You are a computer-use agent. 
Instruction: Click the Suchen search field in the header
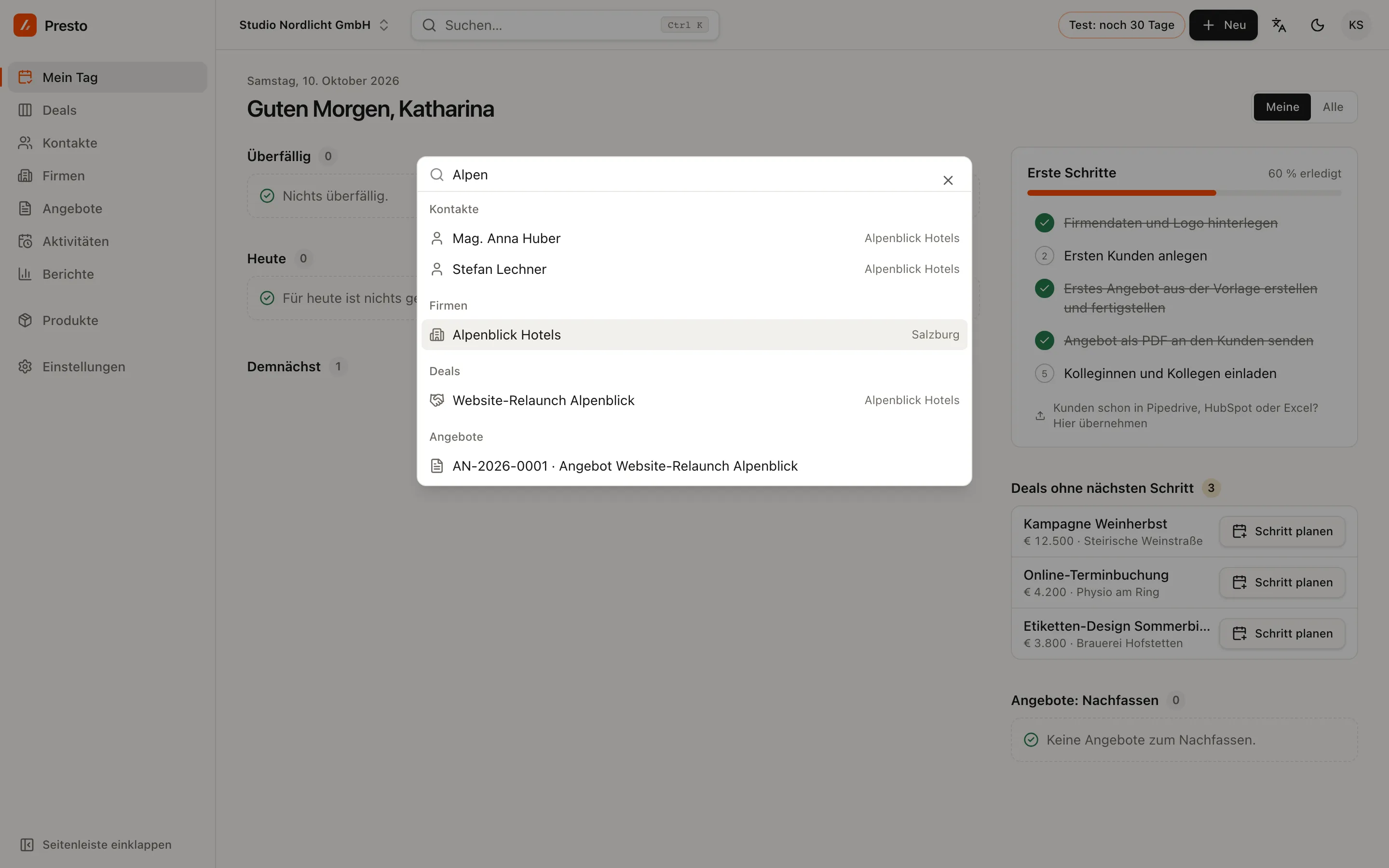565,25
